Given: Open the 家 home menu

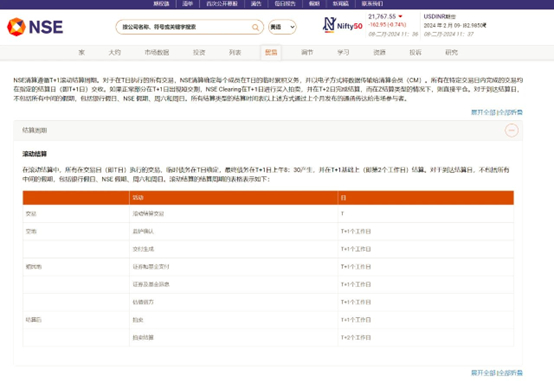Looking at the screenshot, I should (82, 52).
